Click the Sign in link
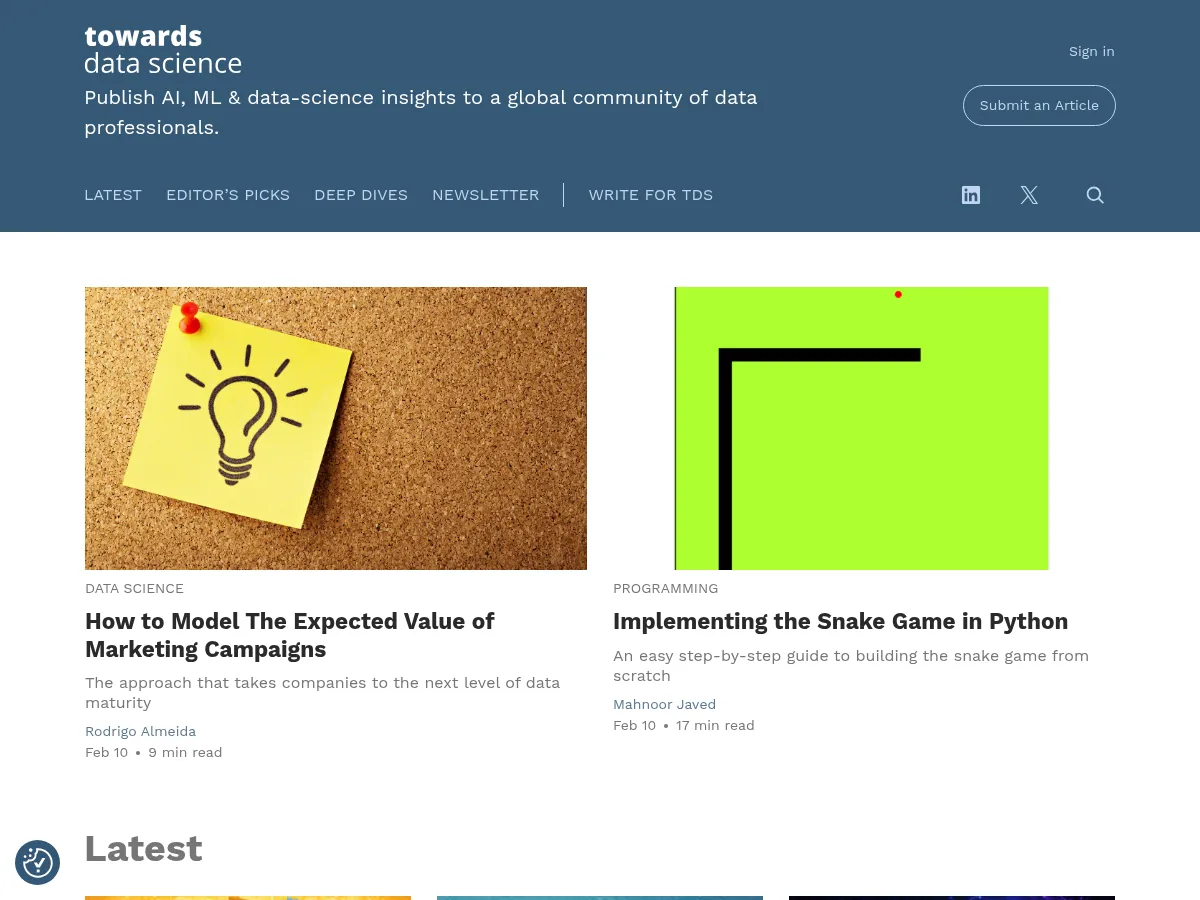The width and height of the screenshot is (1200, 900). coord(1091,51)
